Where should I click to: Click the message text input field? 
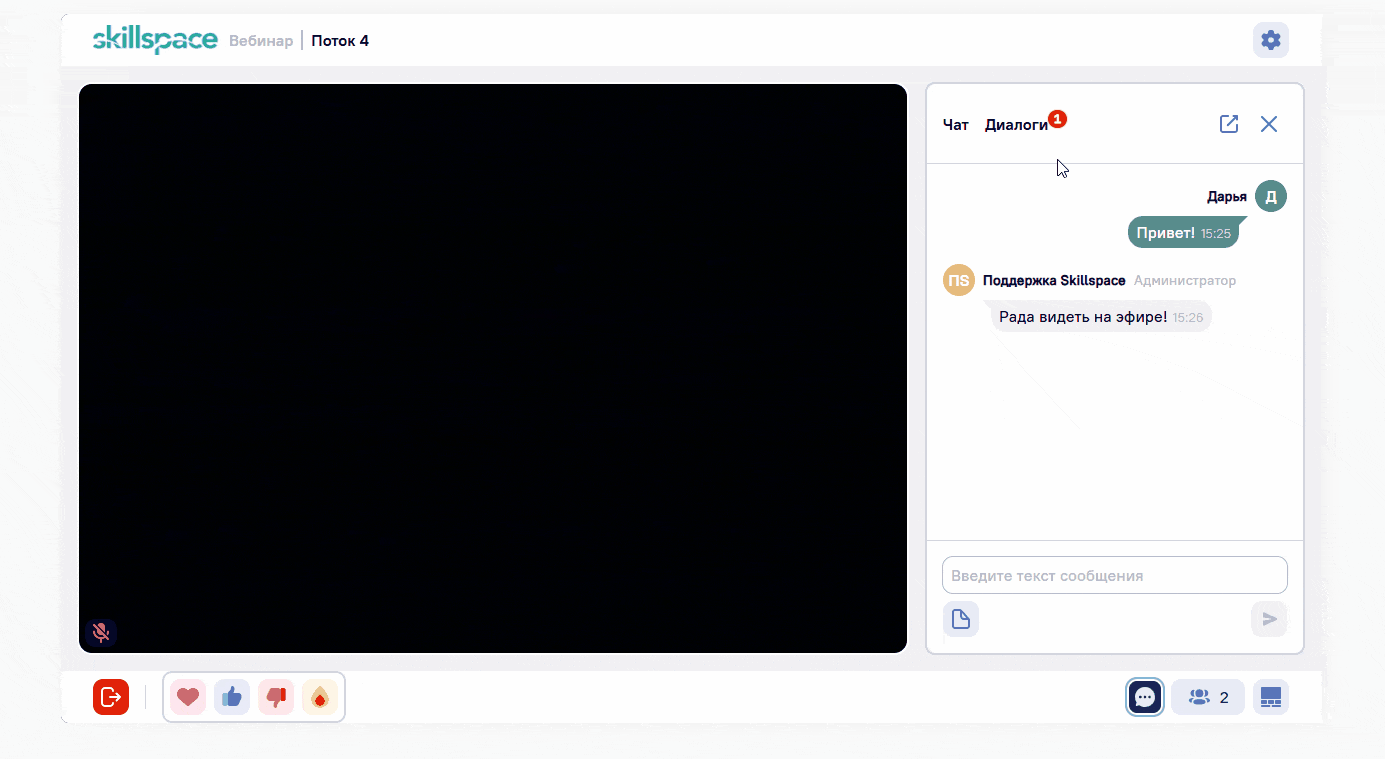1115,575
